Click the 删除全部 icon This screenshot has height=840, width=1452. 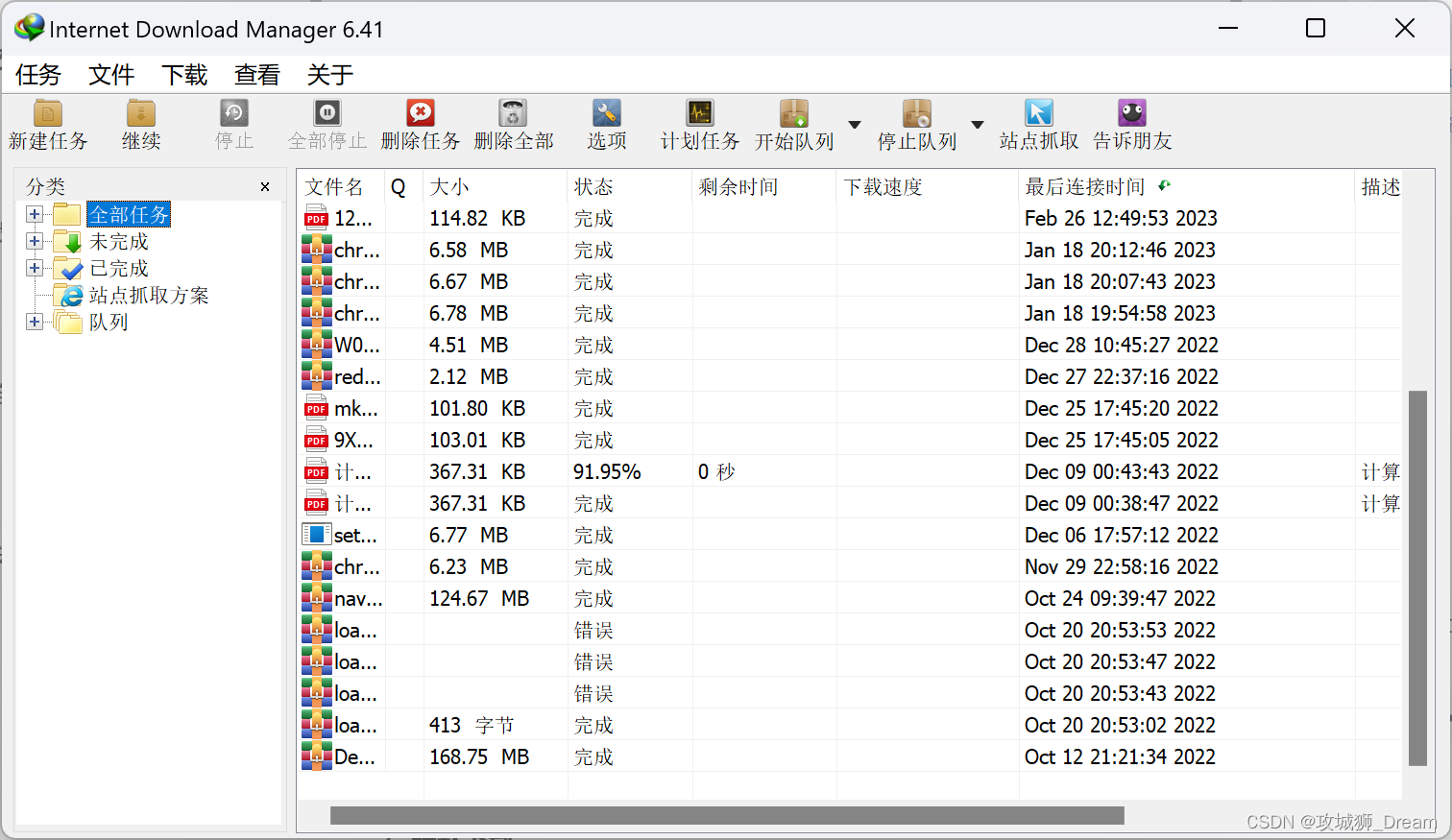(514, 113)
